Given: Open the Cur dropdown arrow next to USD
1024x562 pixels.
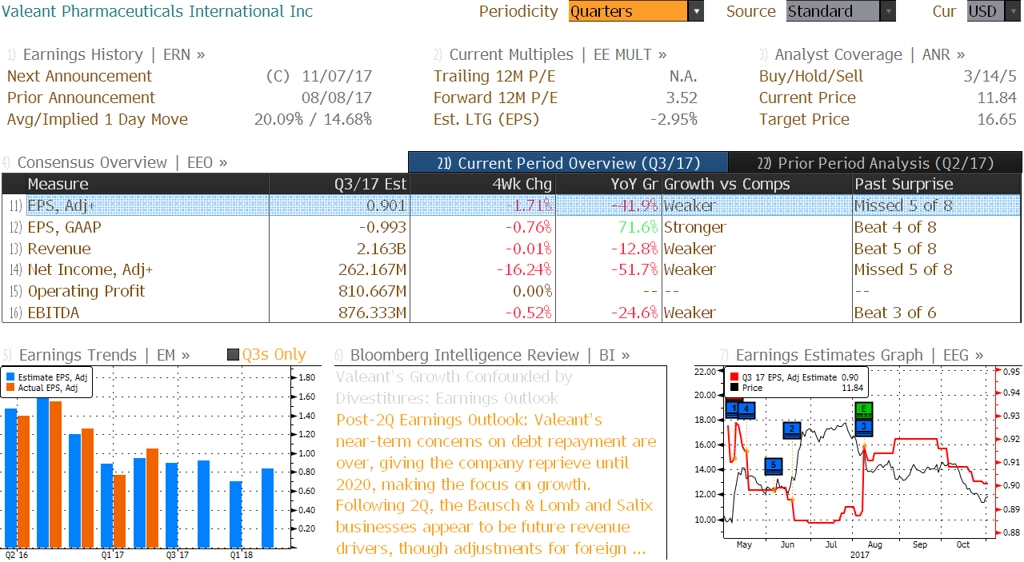Looking at the screenshot, I should [x=1014, y=11].
